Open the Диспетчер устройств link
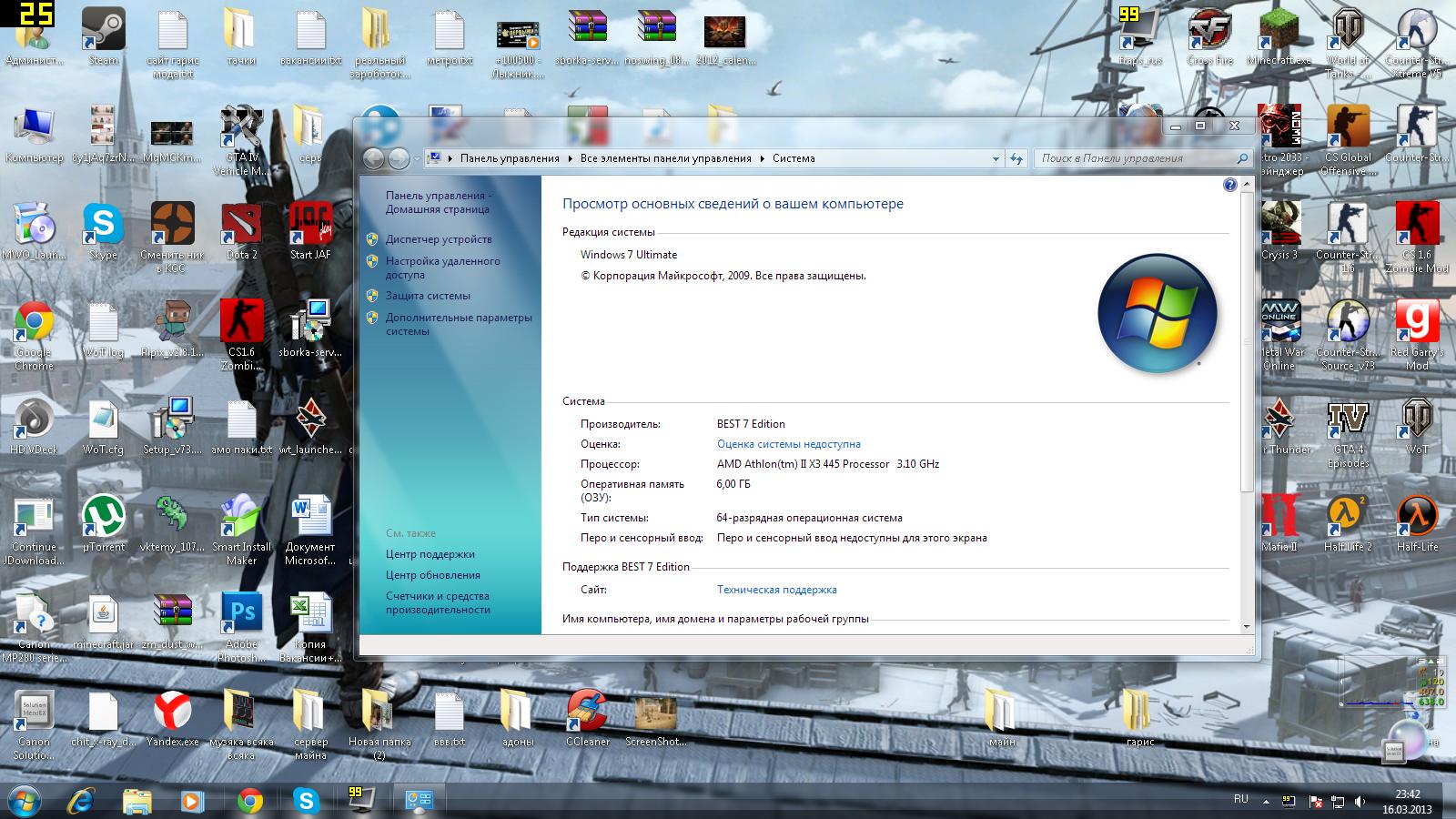 438,239
